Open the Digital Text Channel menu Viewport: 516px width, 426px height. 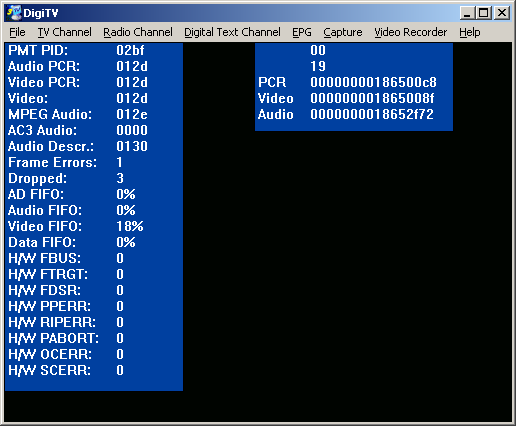point(232,32)
